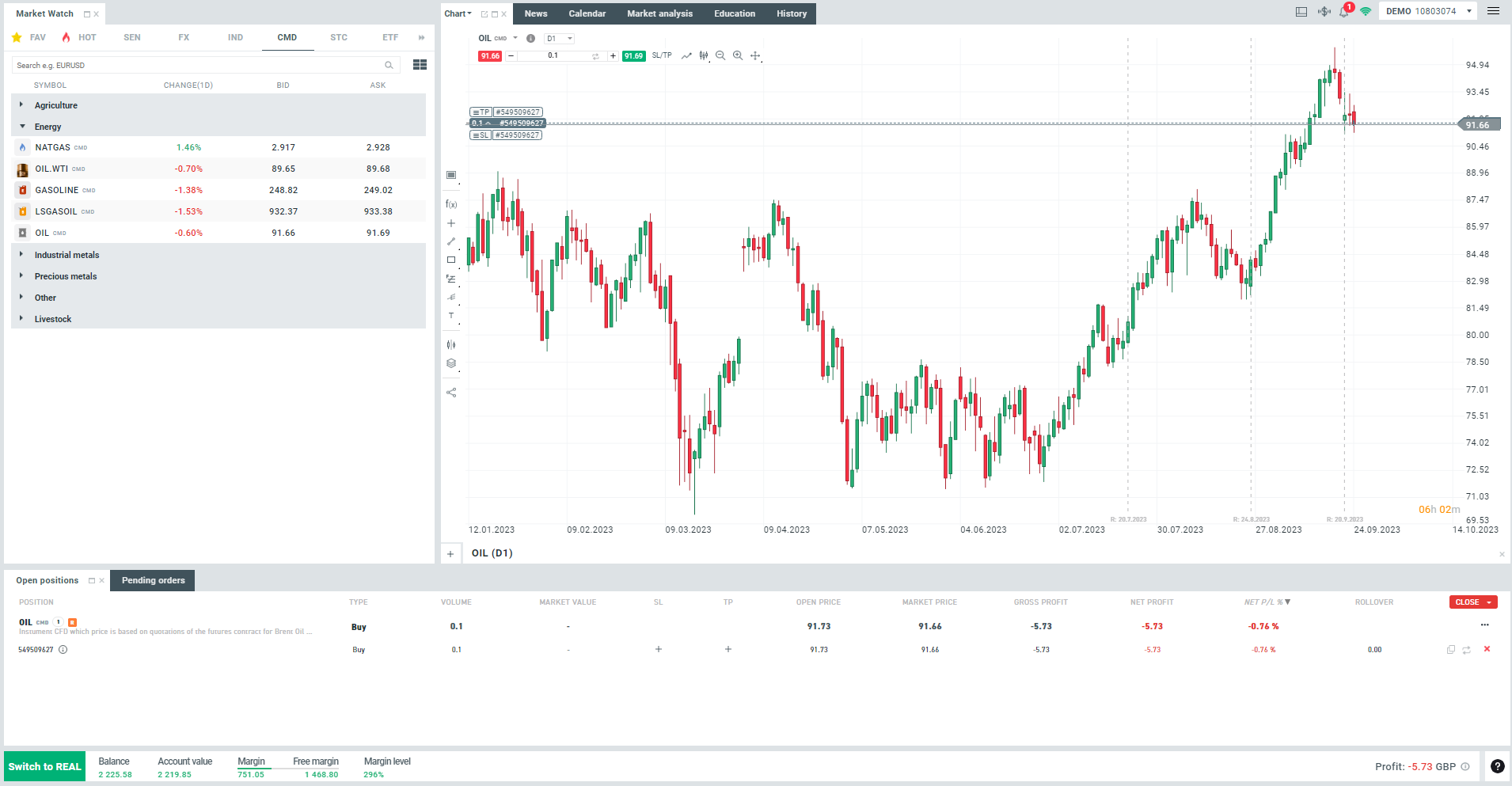
Task: Click the share chart icon
Action: pyautogui.click(x=451, y=393)
